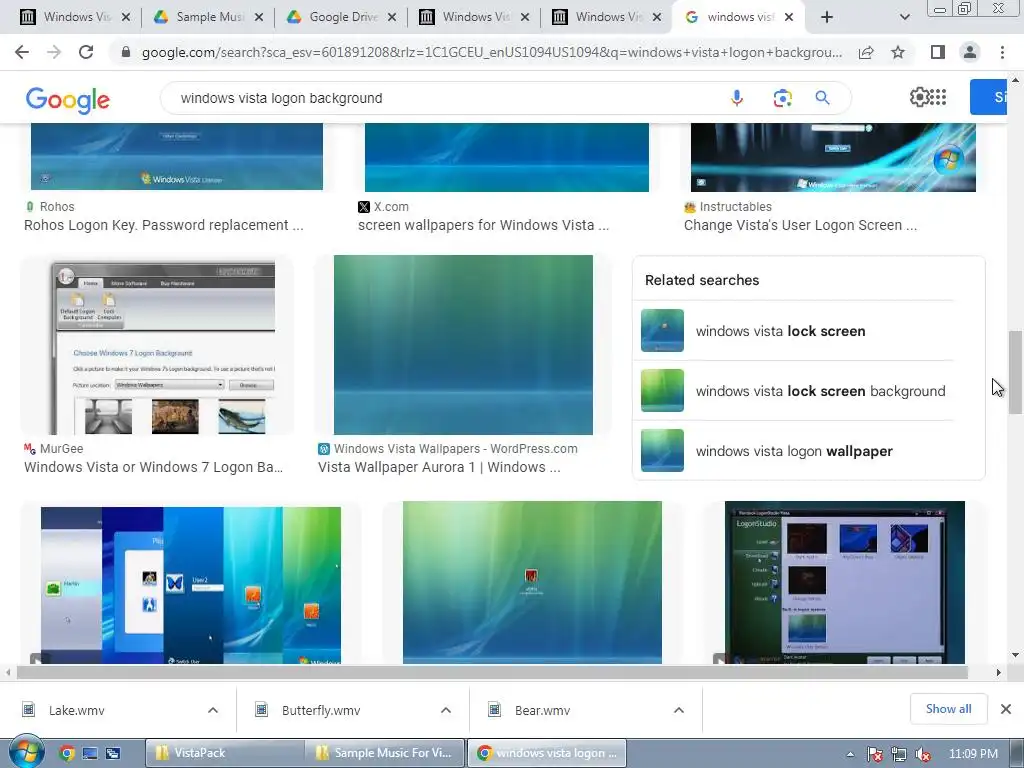Open the LogonStudio screenshot thumbnail
The image size is (1024, 768).
[x=844, y=583]
